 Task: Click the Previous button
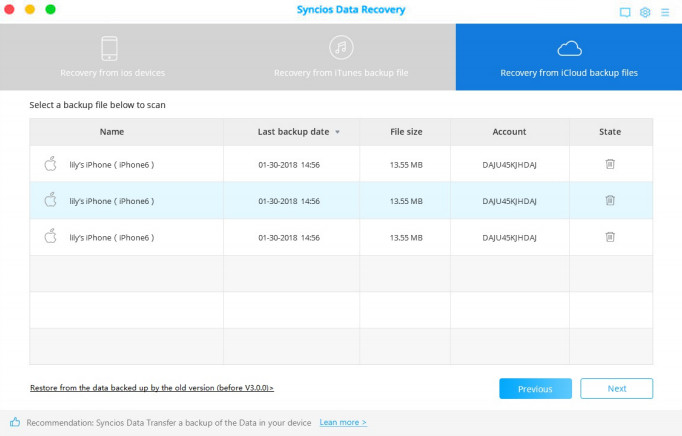pyautogui.click(x=535, y=389)
